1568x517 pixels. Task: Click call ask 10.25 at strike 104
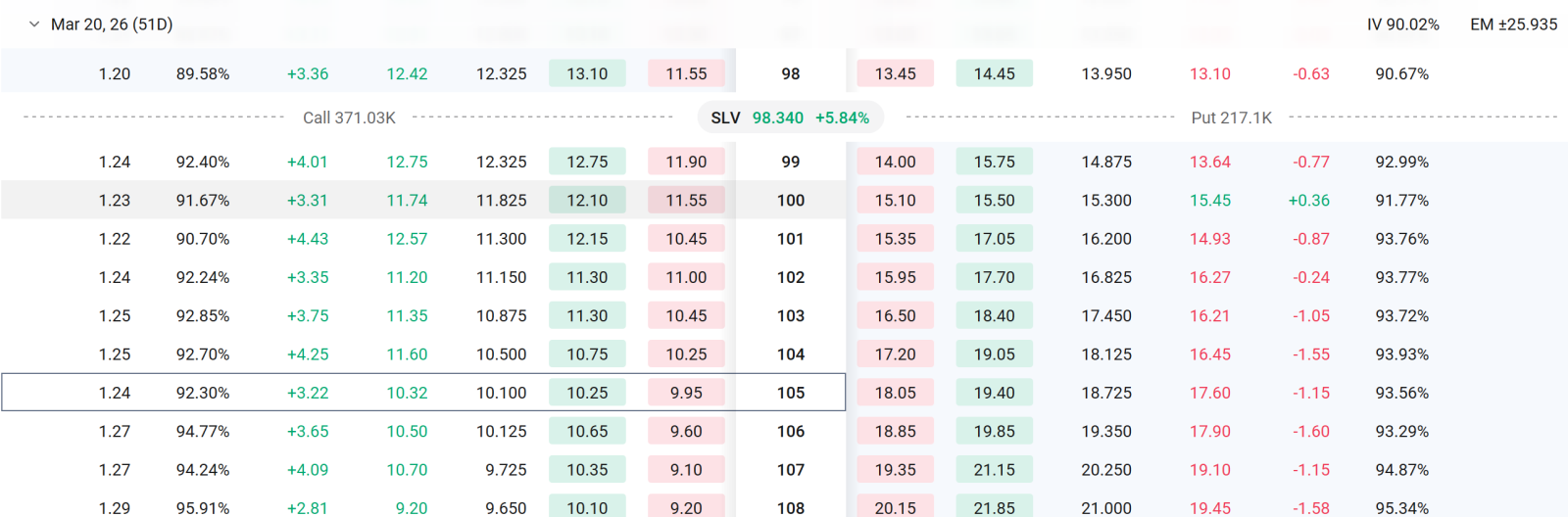tap(686, 354)
